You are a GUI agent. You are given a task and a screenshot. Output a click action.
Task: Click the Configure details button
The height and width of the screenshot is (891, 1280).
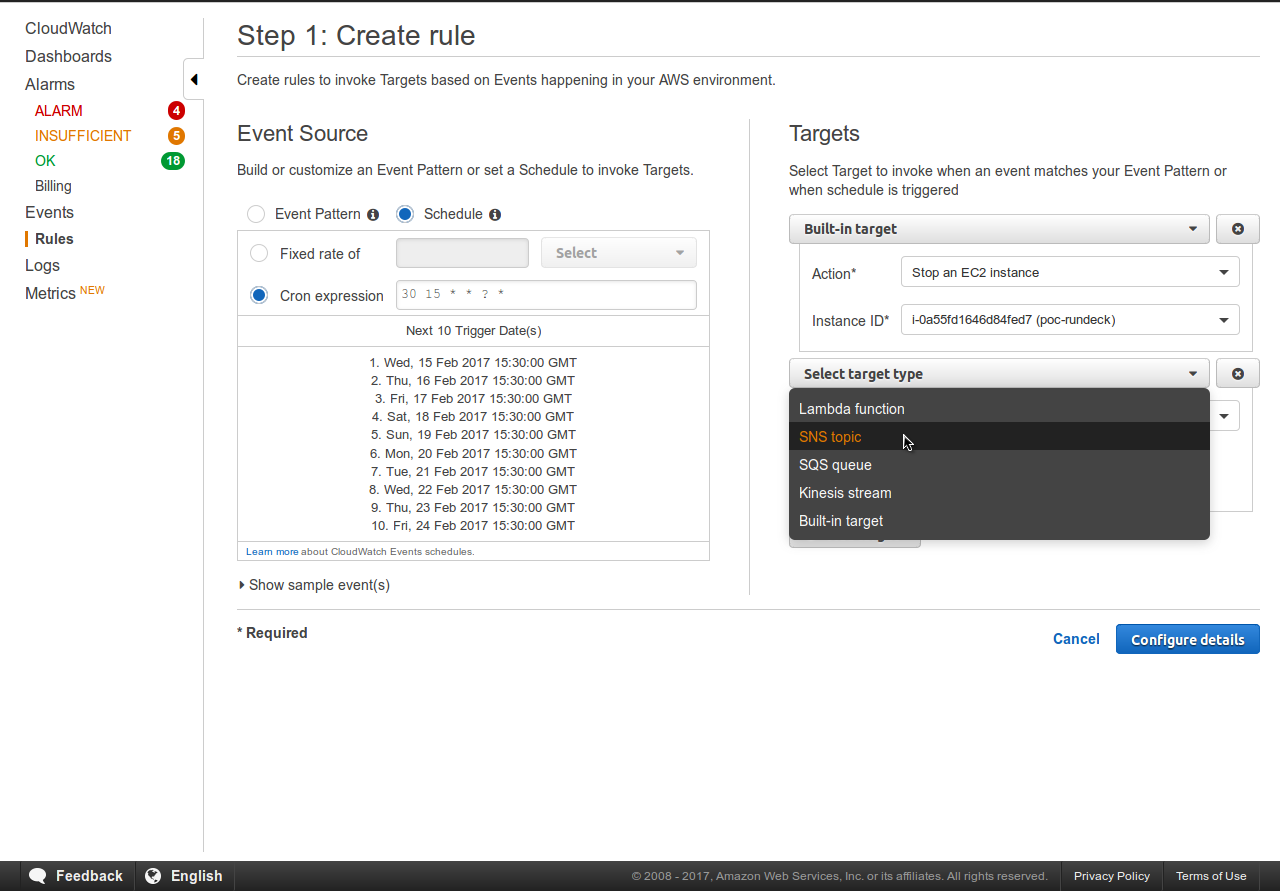[x=1188, y=639]
